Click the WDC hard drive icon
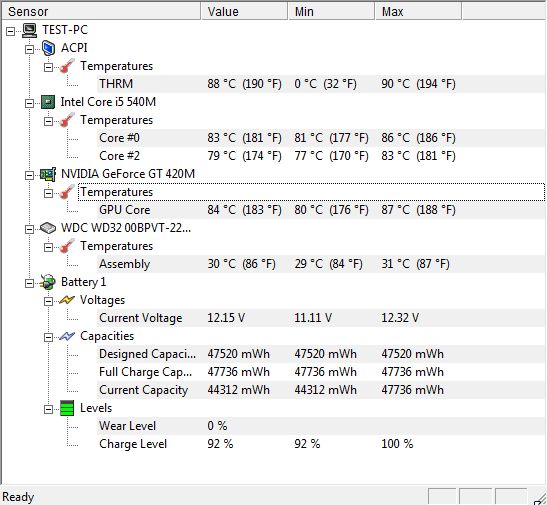The width and height of the screenshot is (547, 505). (x=48, y=228)
